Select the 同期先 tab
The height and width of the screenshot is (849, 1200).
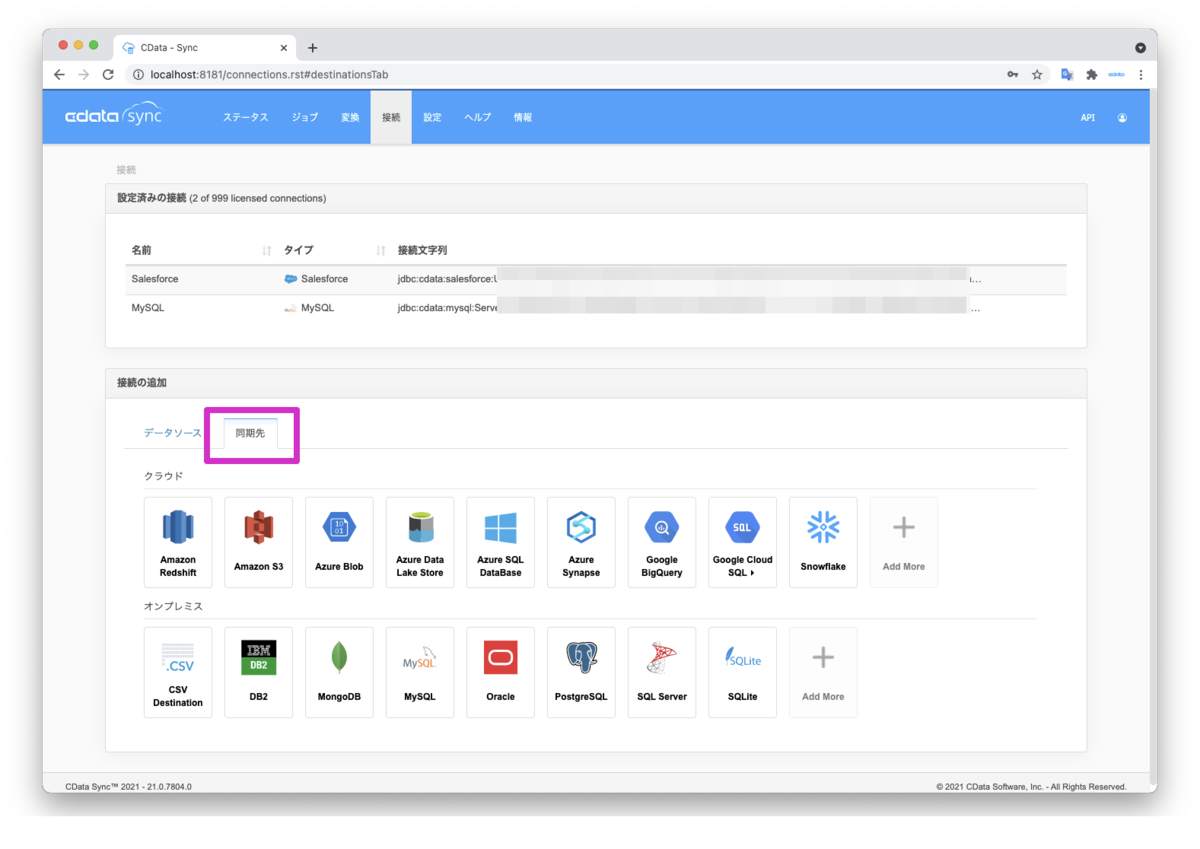tap(250, 433)
